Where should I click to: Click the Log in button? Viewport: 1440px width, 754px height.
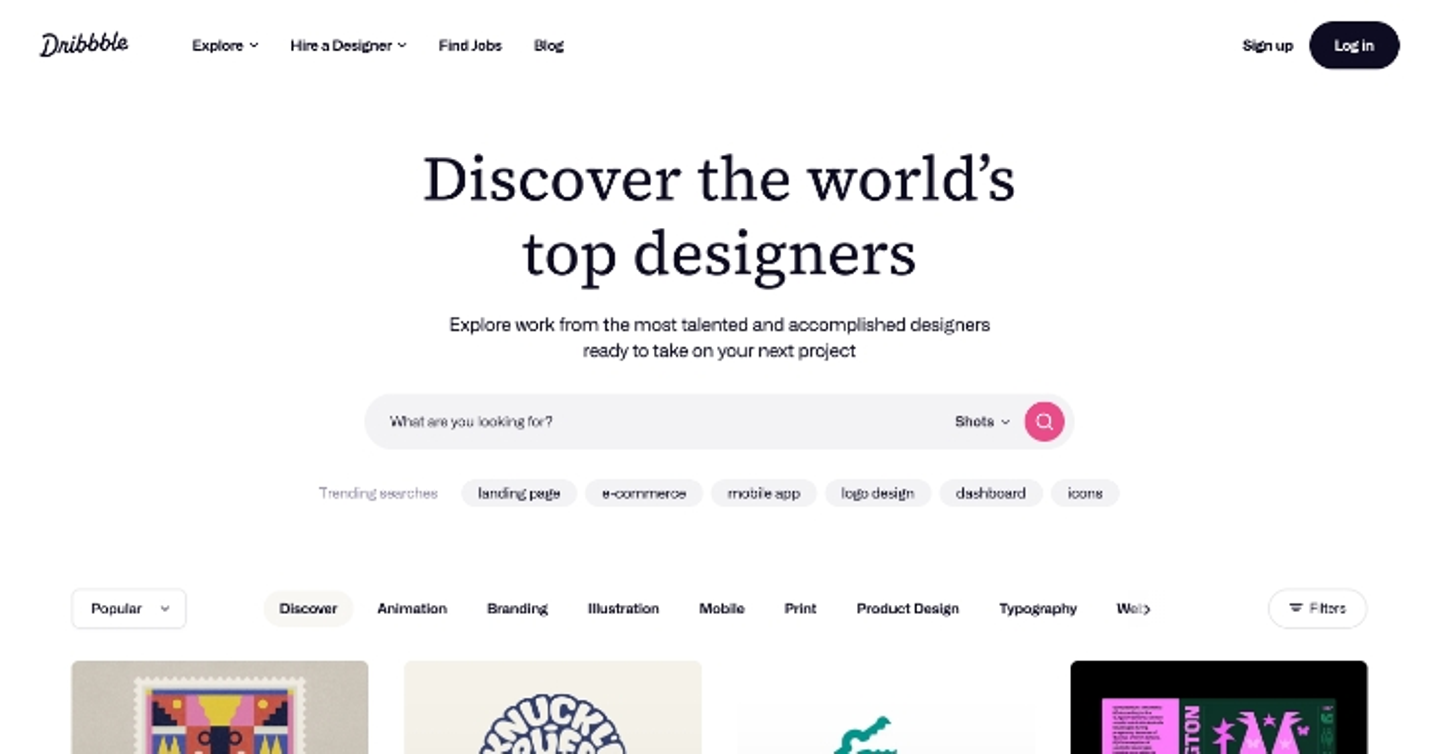point(1354,45)
